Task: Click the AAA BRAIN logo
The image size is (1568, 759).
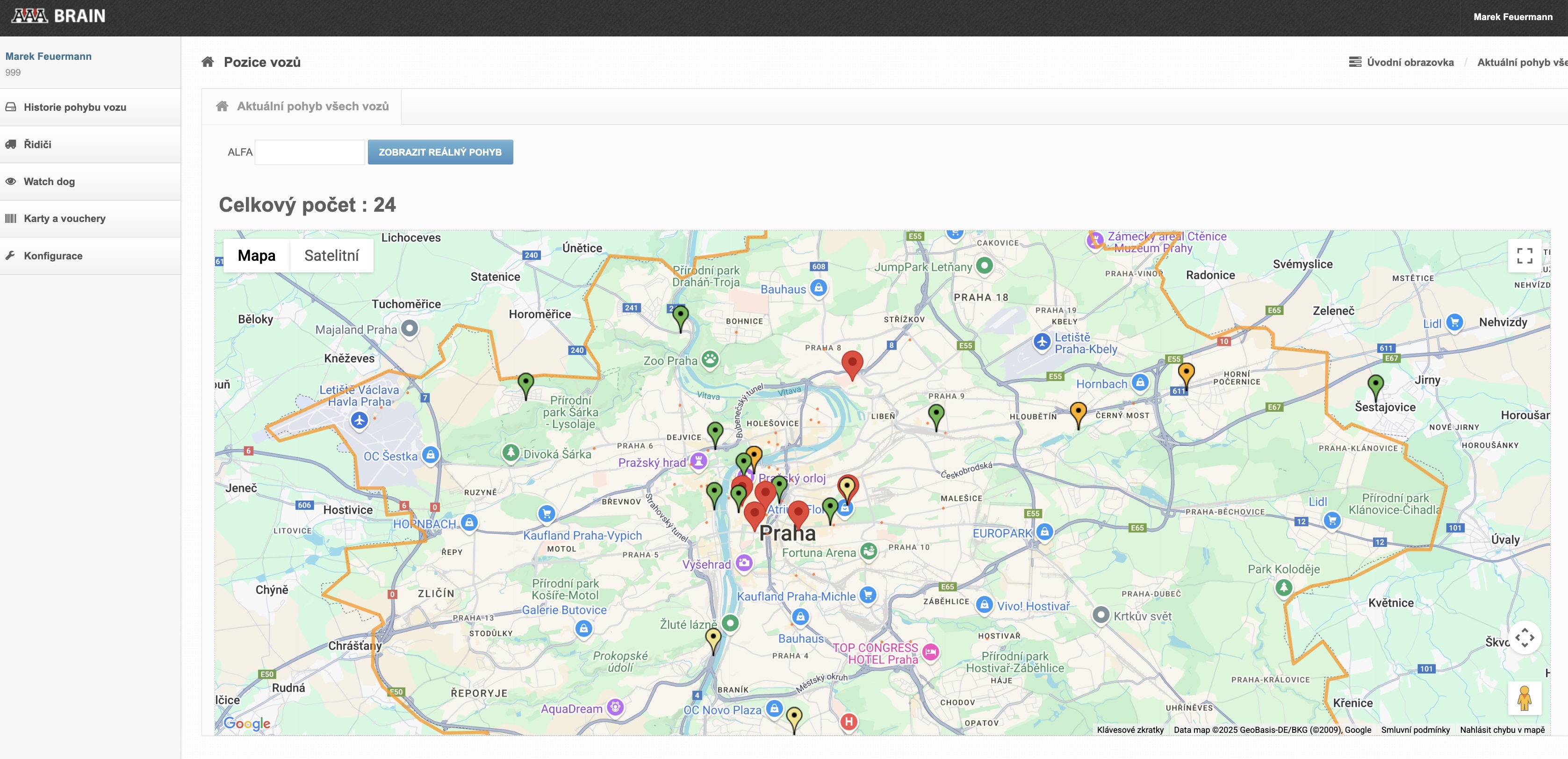Action: pyautogui.click(x=58, y=16)
